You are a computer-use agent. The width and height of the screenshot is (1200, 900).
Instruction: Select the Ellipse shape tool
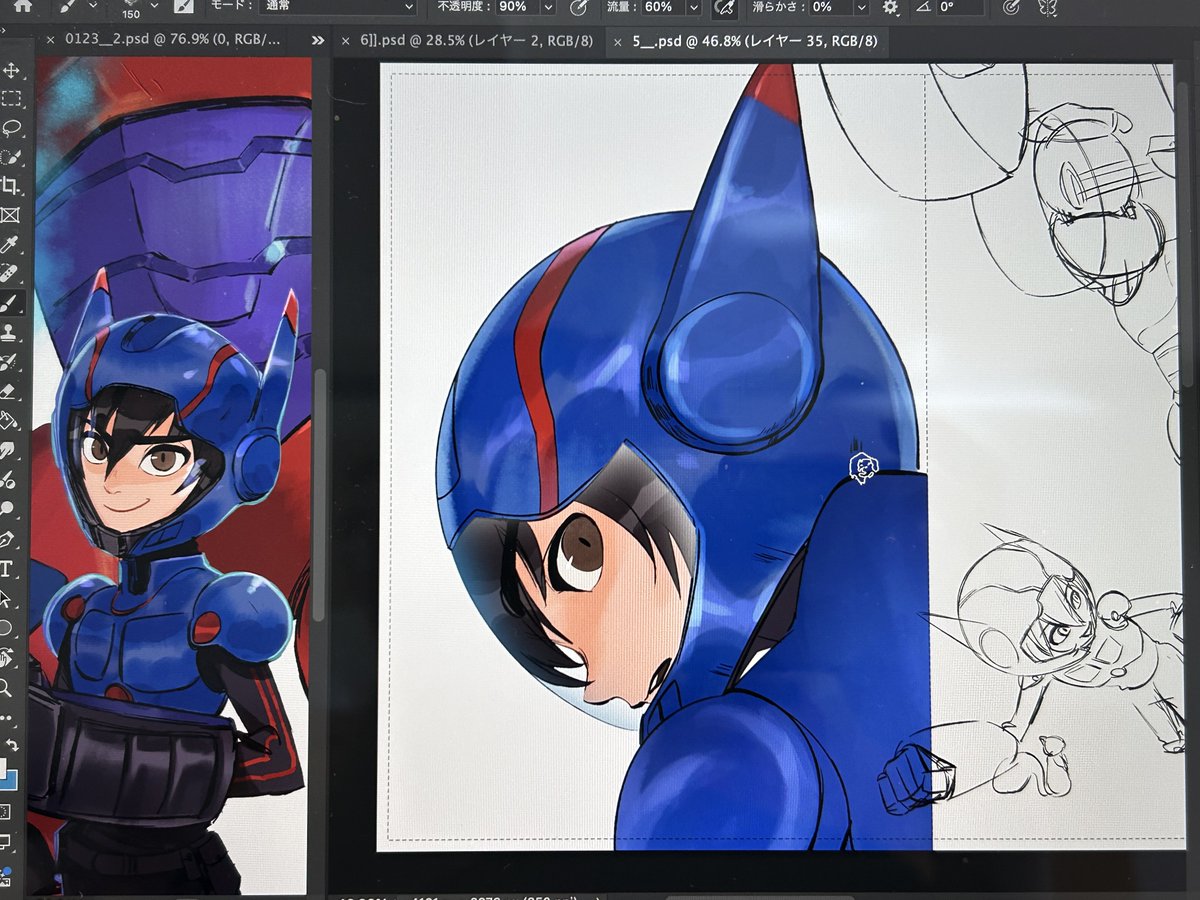point(8,628)
